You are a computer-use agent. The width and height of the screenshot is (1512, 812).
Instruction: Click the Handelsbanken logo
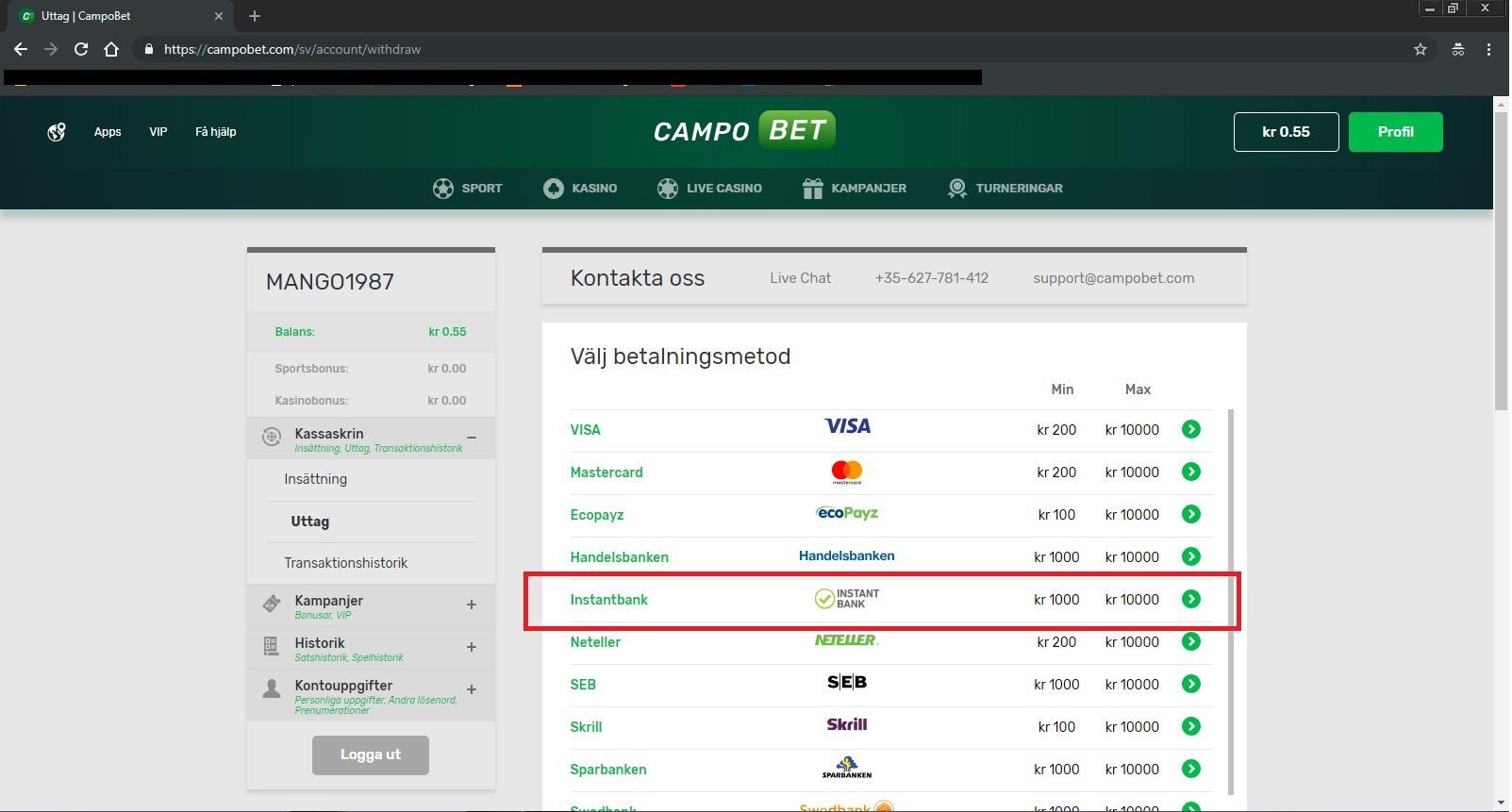point(847,555)
